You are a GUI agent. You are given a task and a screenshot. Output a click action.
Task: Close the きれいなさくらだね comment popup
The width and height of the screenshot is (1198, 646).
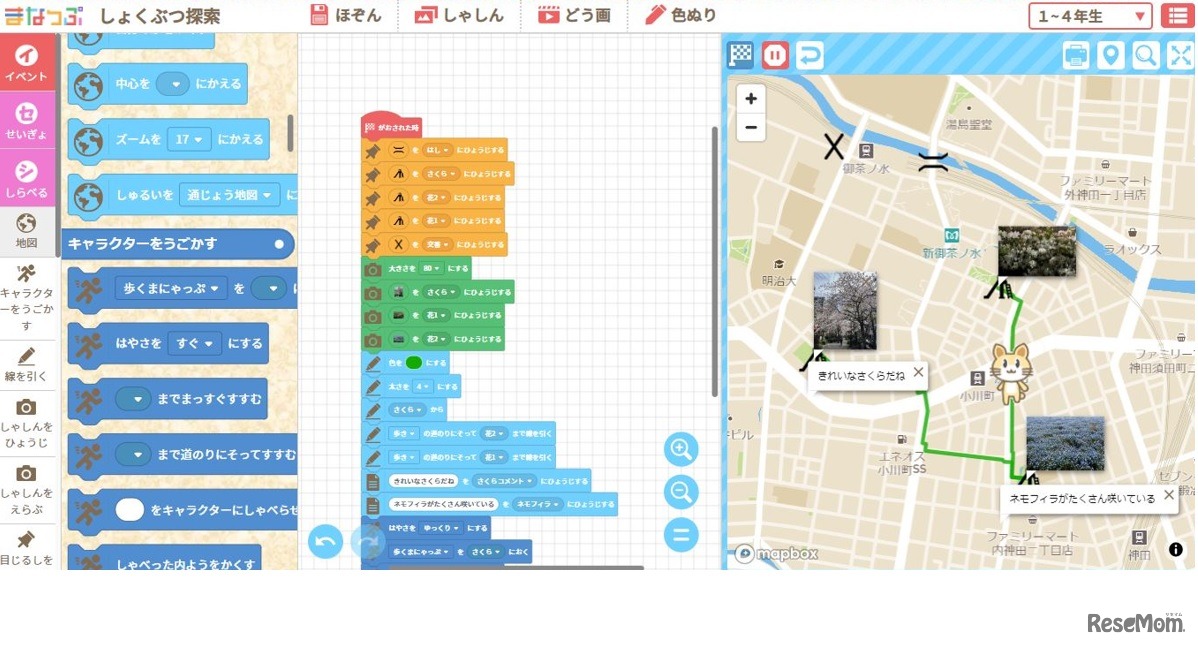coord(918,374)
